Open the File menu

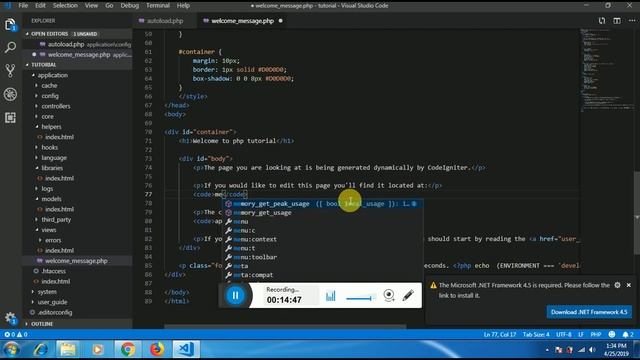[23, 5]
